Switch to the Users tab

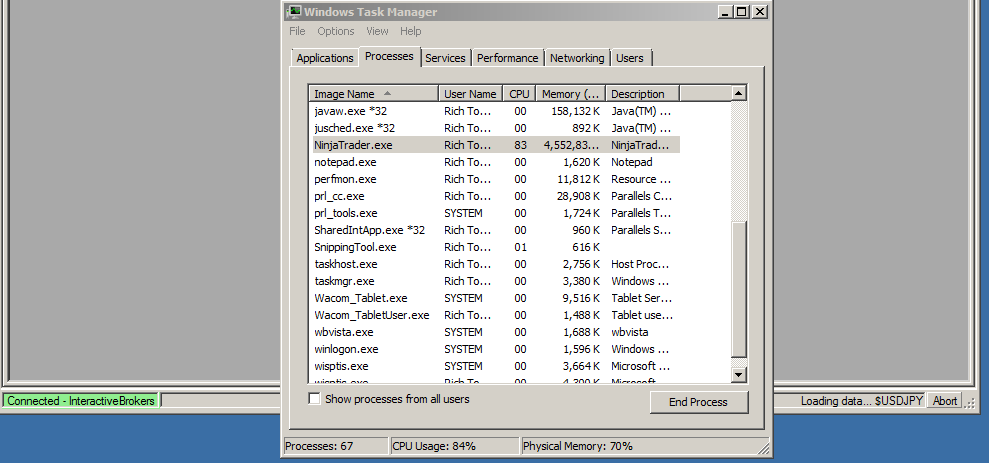(x=629, y=58)
